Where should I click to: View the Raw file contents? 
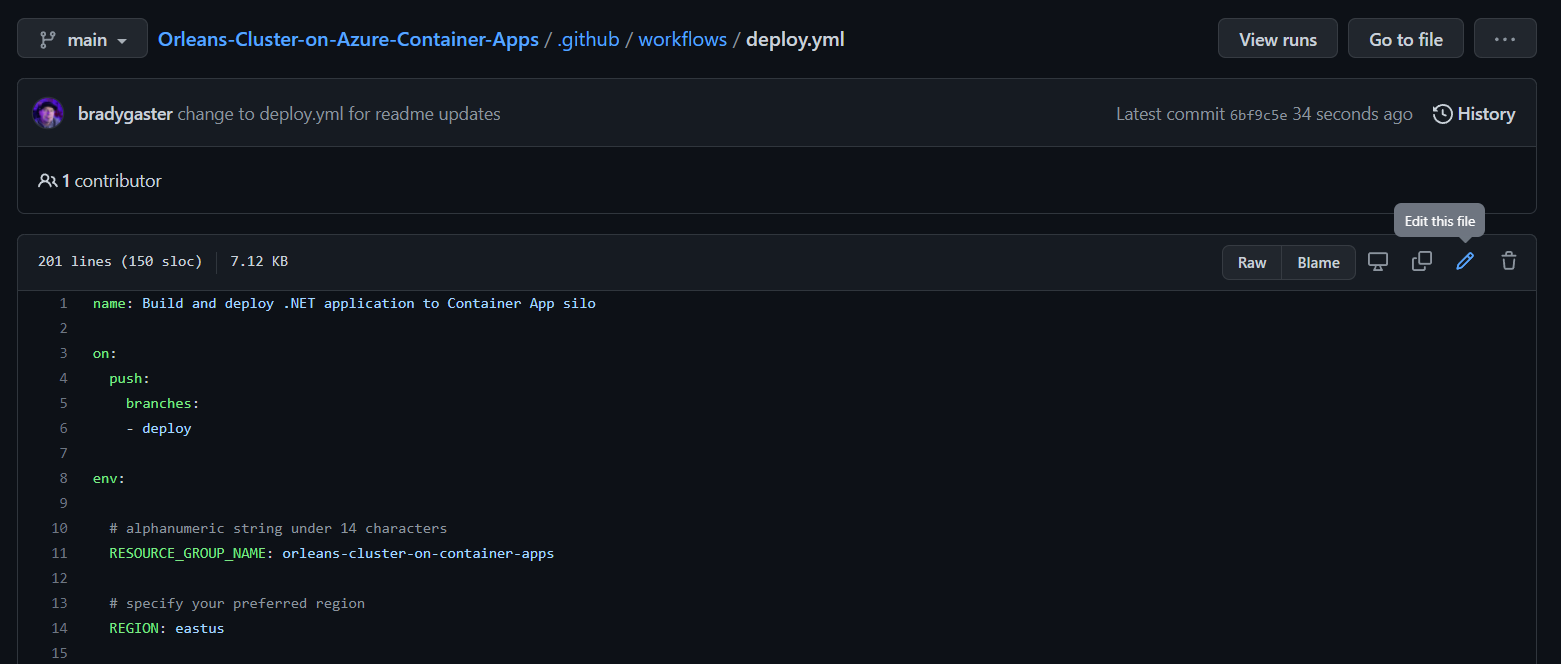[1252, 262]
